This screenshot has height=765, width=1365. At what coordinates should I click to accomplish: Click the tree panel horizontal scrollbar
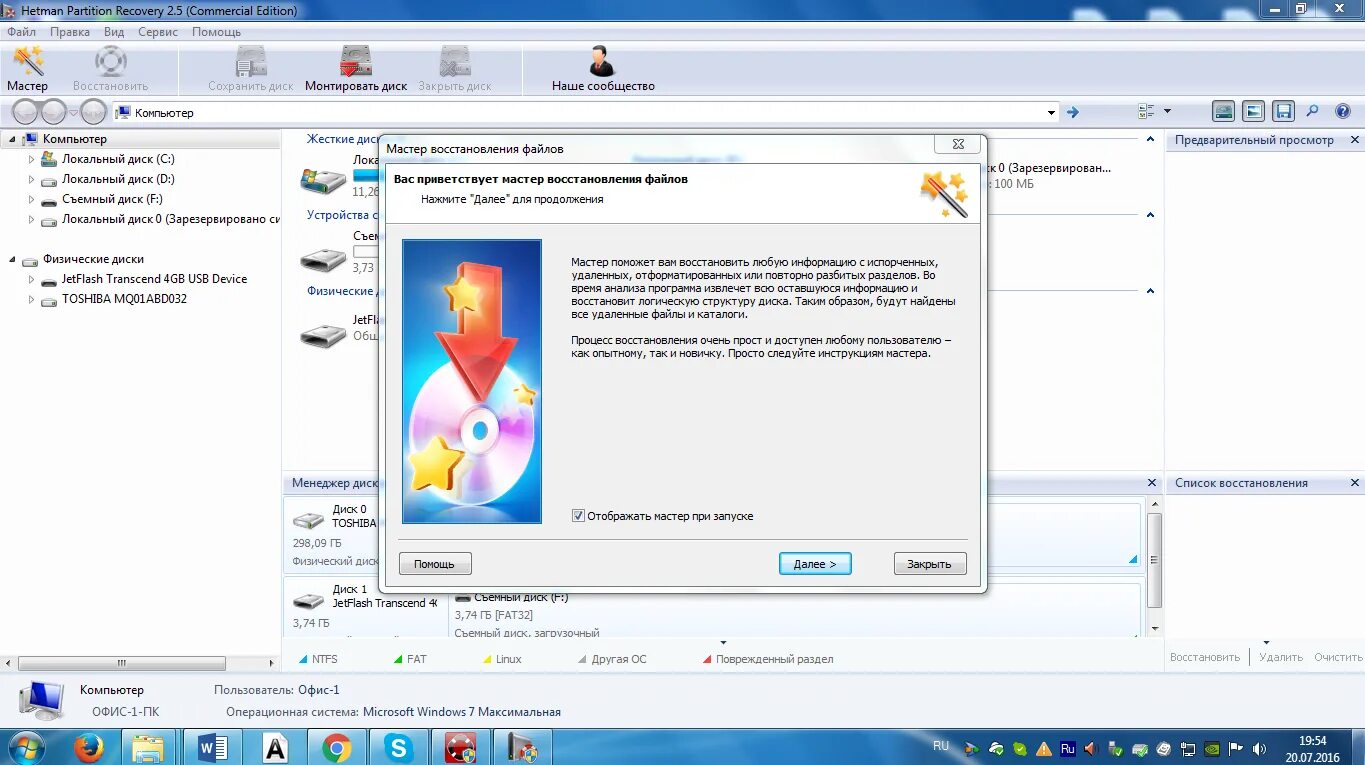(x=121, y=663)
